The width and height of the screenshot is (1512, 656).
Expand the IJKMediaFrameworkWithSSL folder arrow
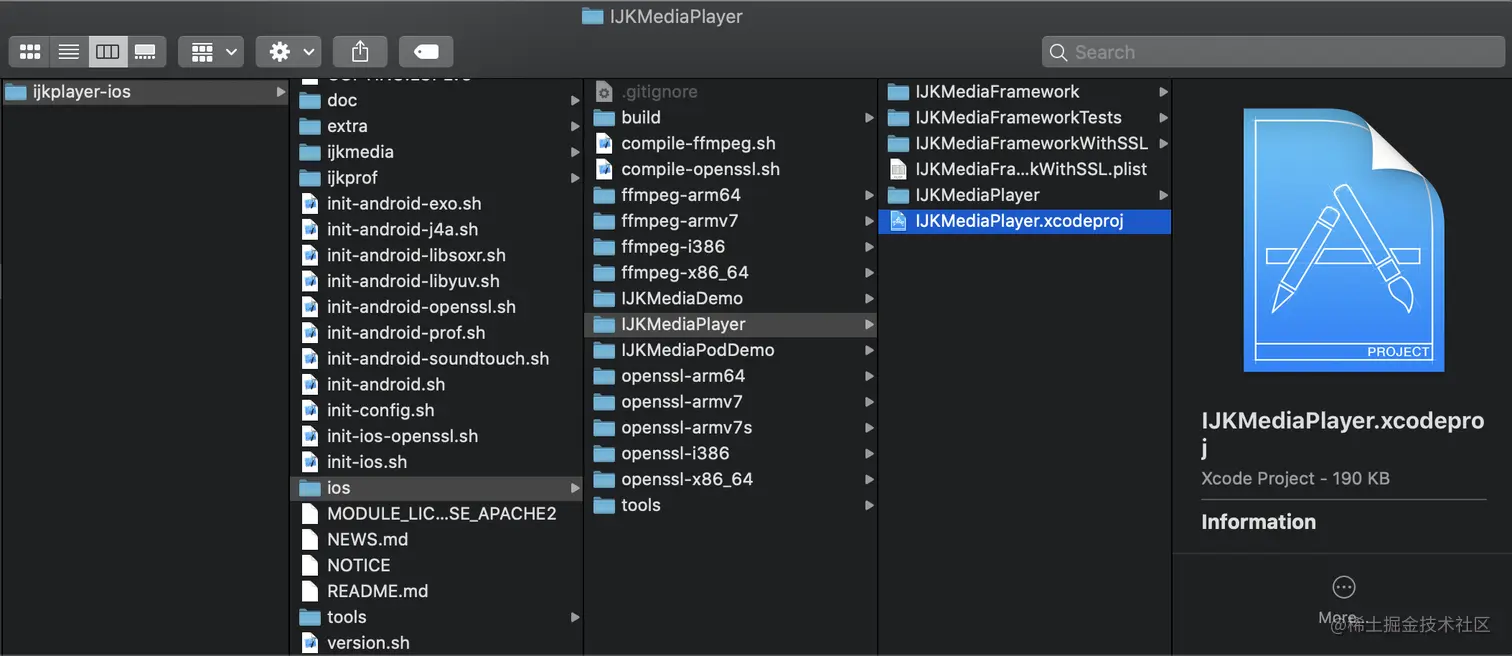[x=1163, y=143]
